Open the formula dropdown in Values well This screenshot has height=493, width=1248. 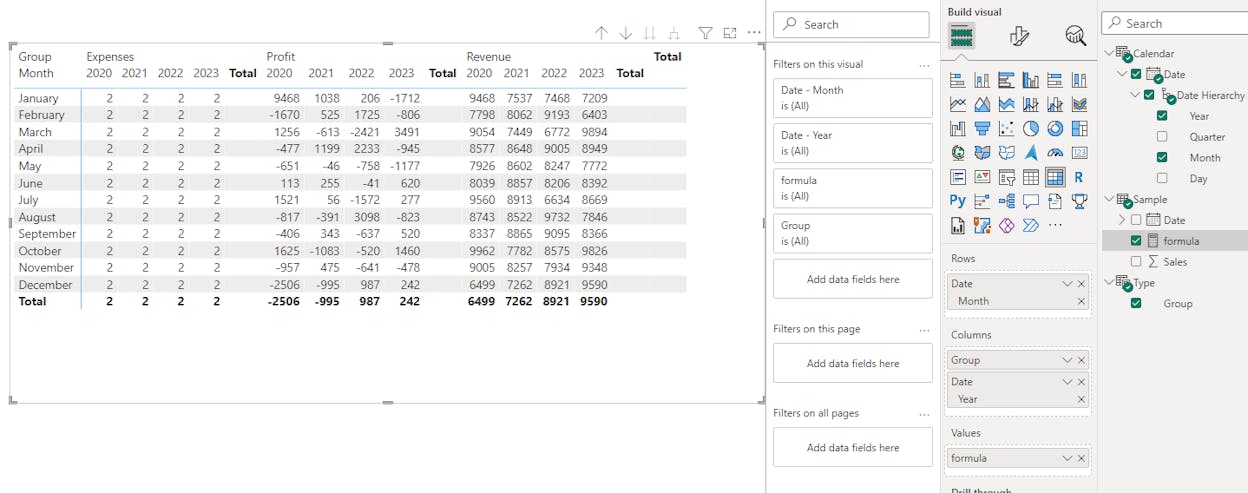coord(1067,458)
